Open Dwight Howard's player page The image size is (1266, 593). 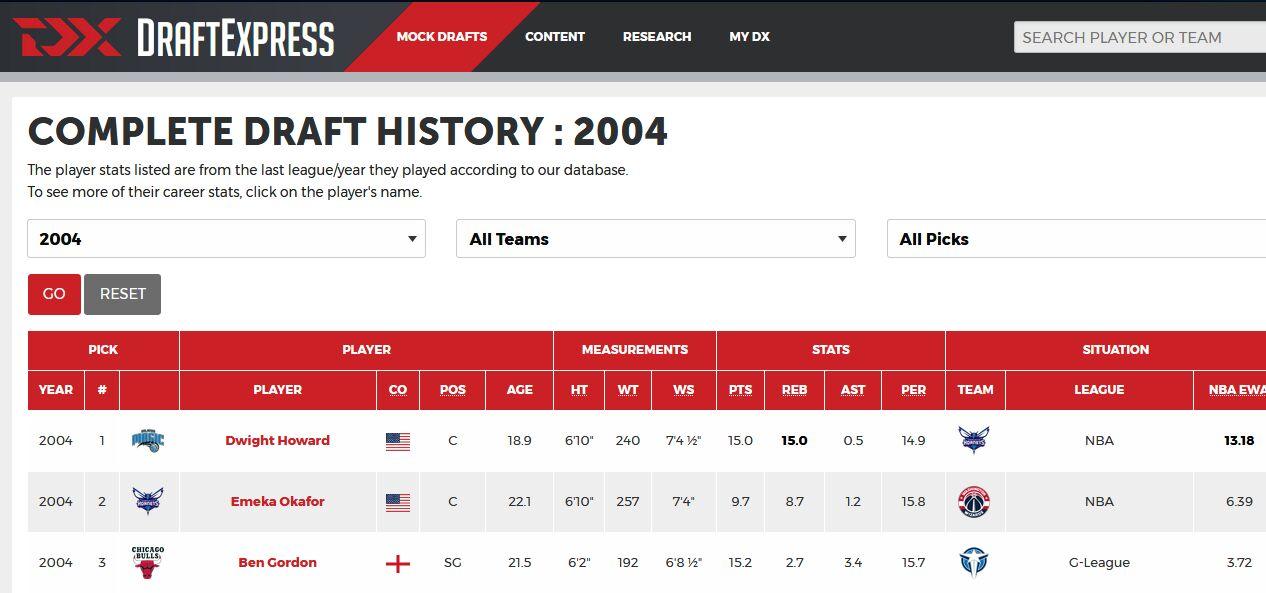point(277,441)
